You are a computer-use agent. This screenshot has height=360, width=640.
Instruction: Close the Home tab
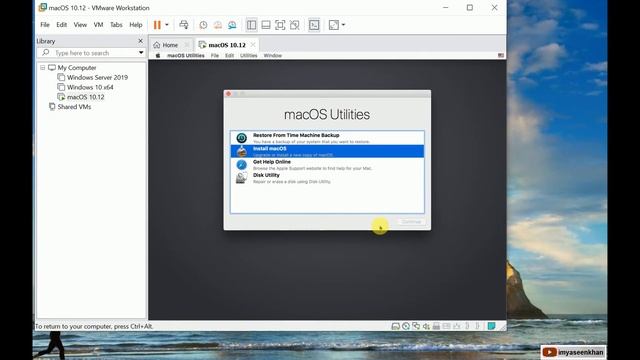(187, 44)
